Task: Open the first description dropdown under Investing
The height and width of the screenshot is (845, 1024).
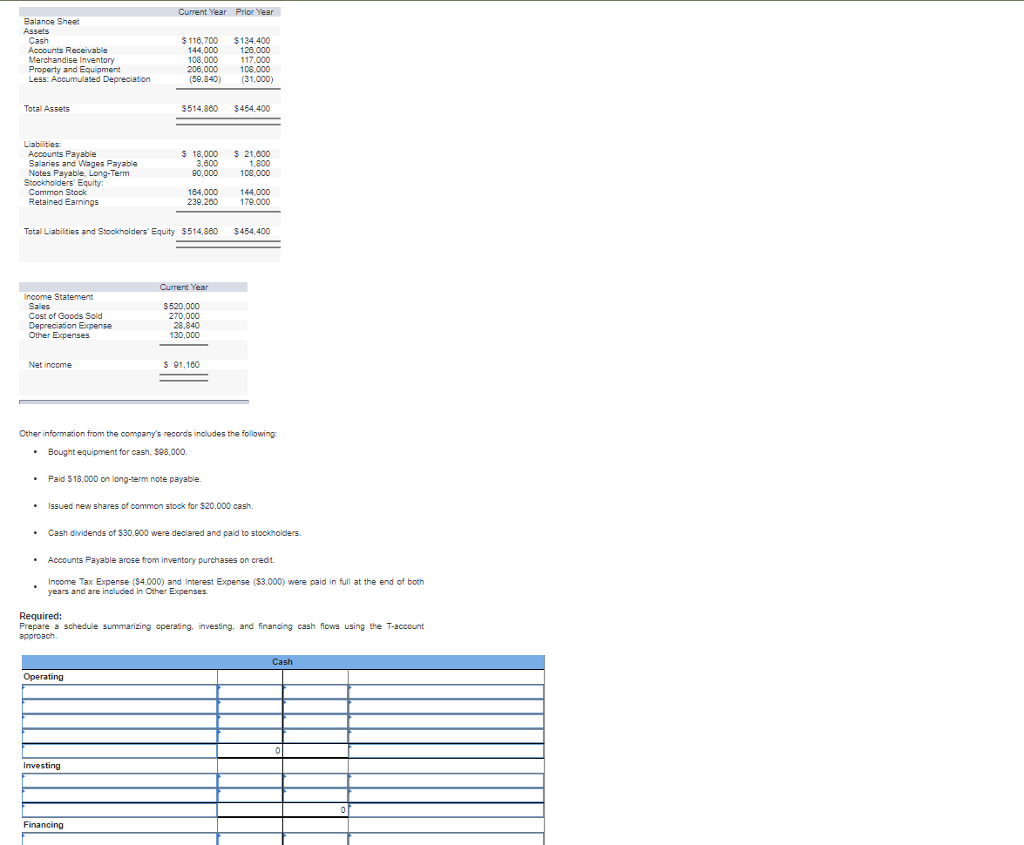Action: pos(120,780)
